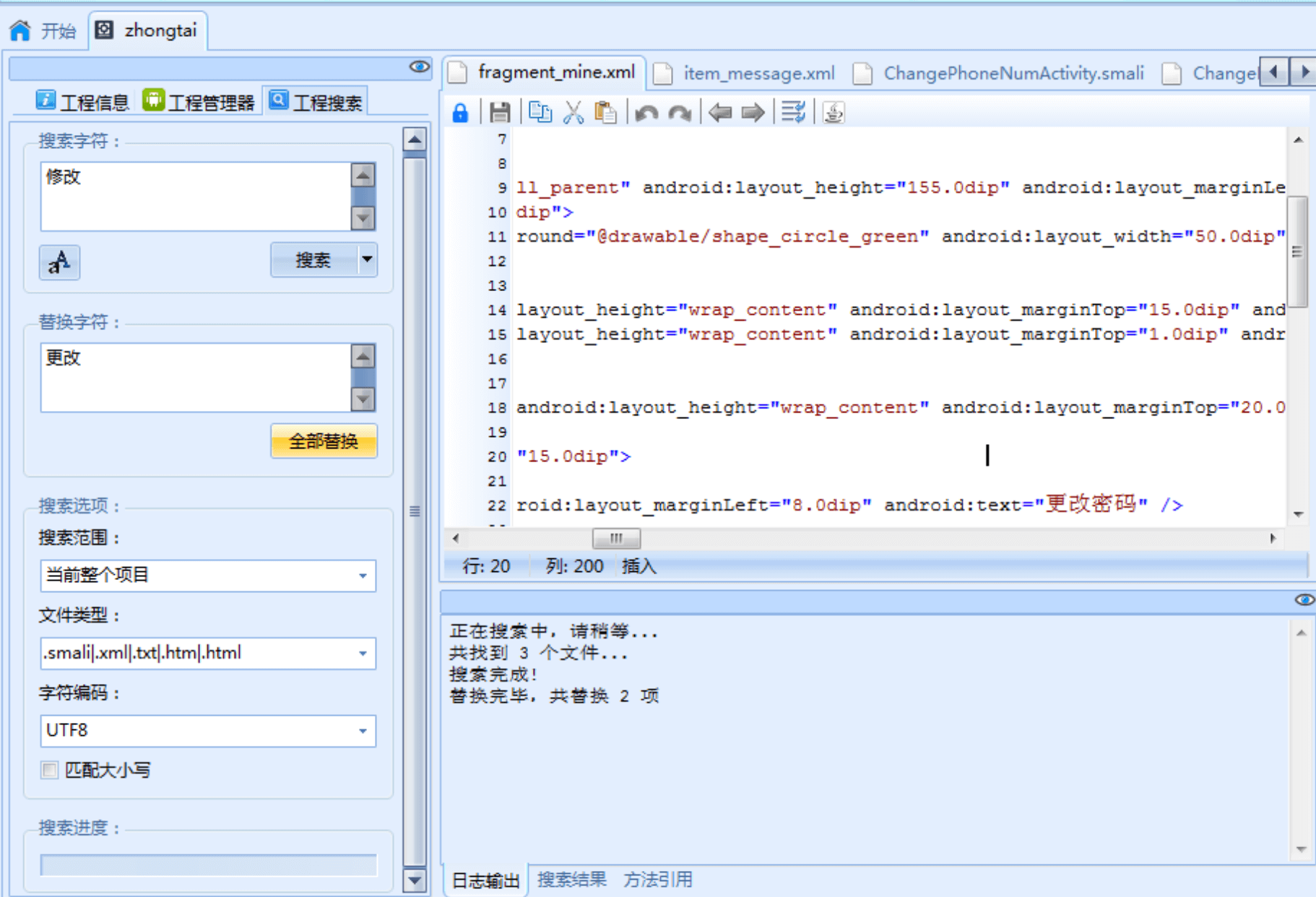Click status bar text 行: 20

486,566
